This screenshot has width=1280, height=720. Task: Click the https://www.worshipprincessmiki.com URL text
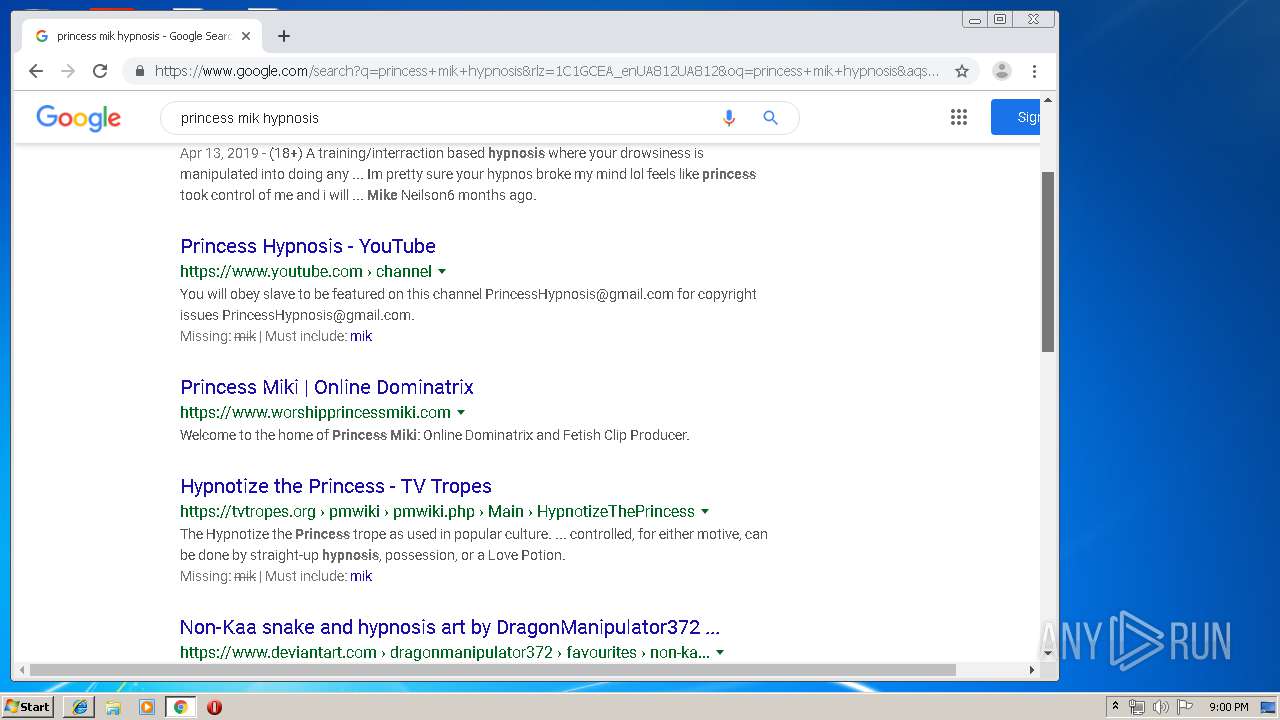coord(315,413)
